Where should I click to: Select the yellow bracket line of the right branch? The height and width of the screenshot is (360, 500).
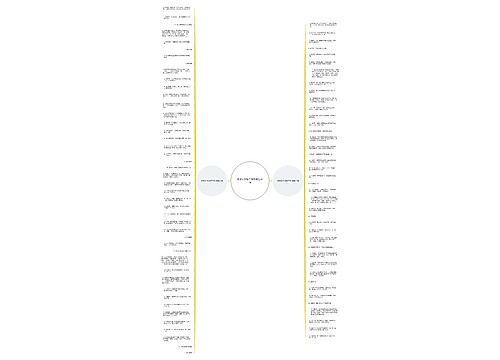point(305,180)
